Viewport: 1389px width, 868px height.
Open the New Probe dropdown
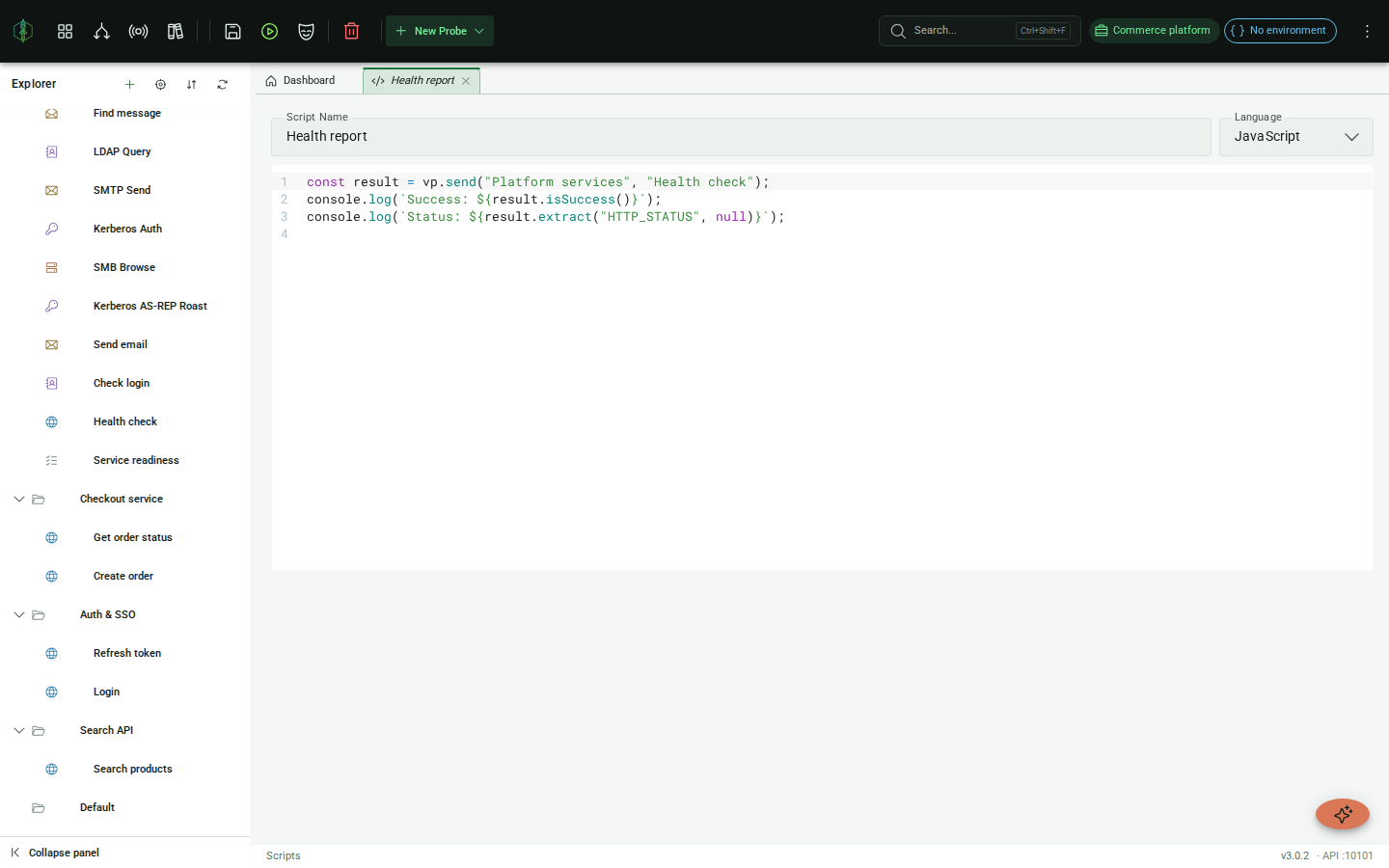point(440,31)
